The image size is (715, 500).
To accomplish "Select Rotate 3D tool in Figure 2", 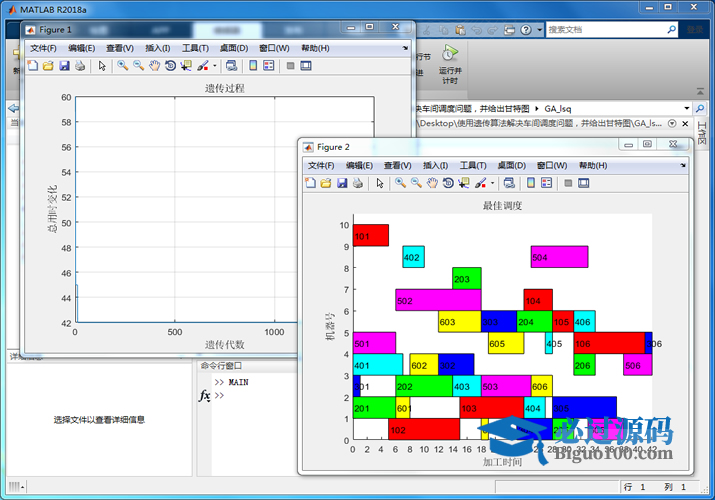I will (x=448, y=183).
